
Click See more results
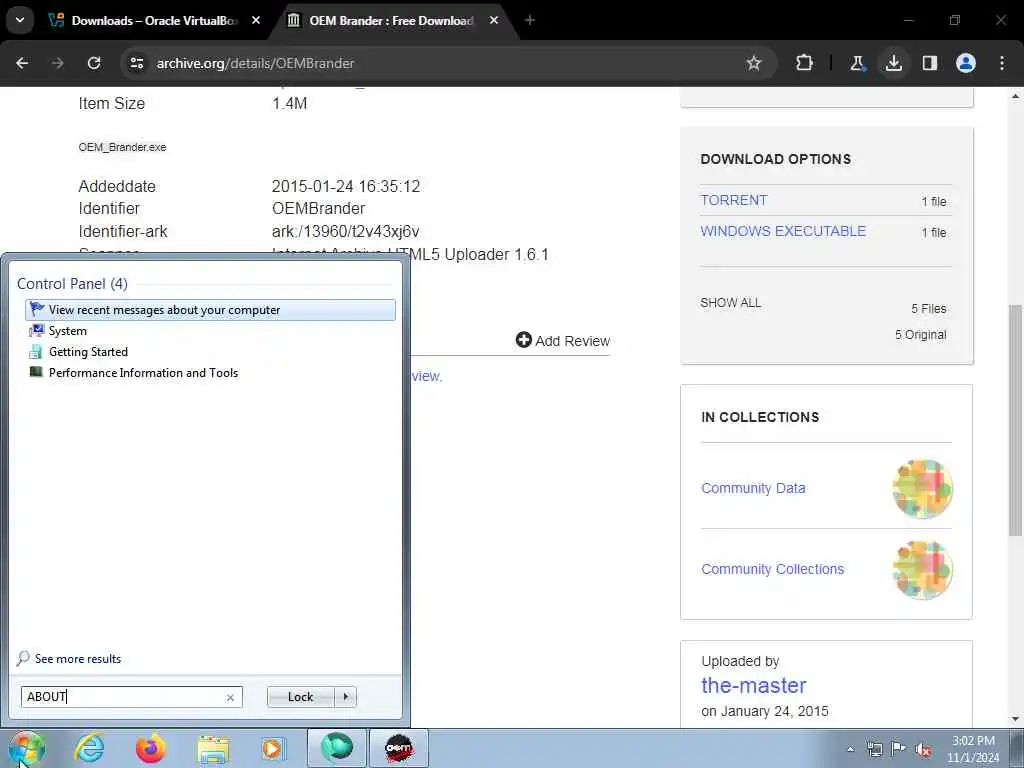coord(69,658)
